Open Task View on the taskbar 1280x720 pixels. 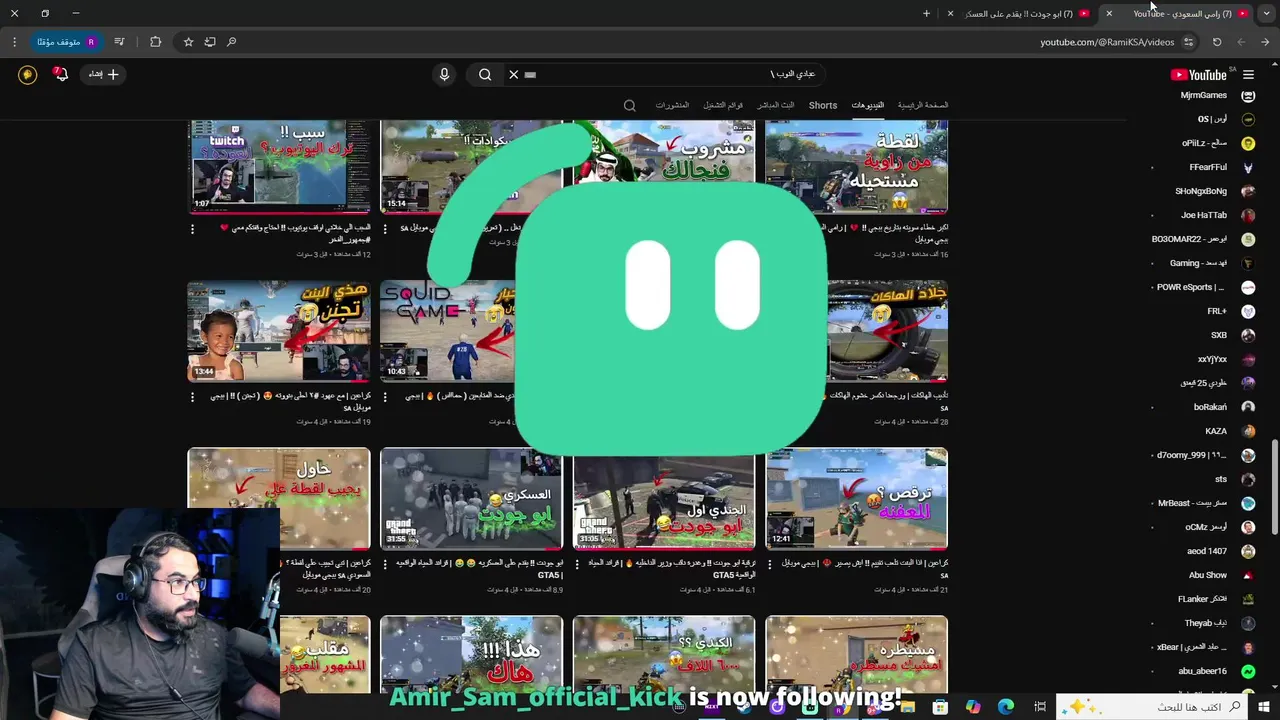tap(1040, 707)
